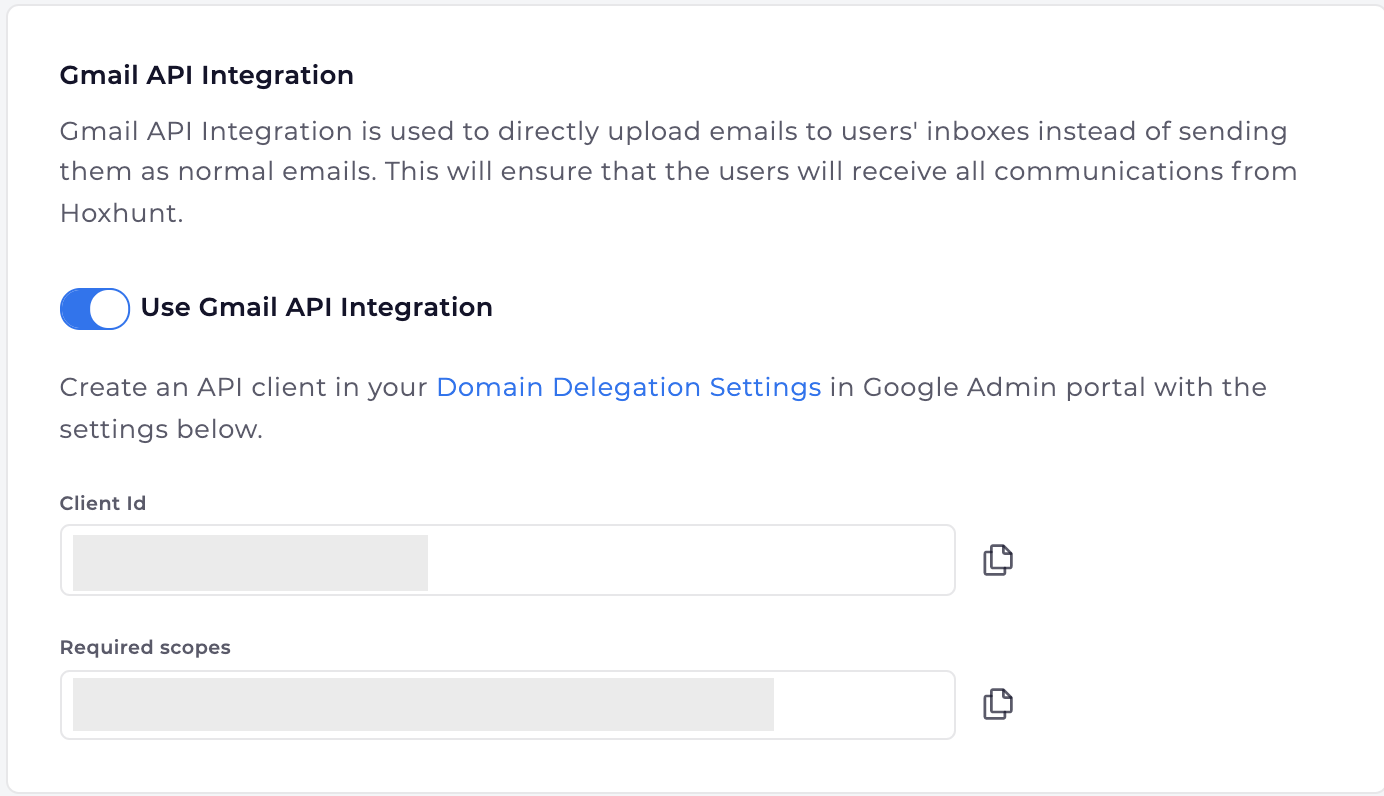Screen dimensions: 1384x796
Task: Open the Domain Delegation Settings link
Action: click(629, 387)
